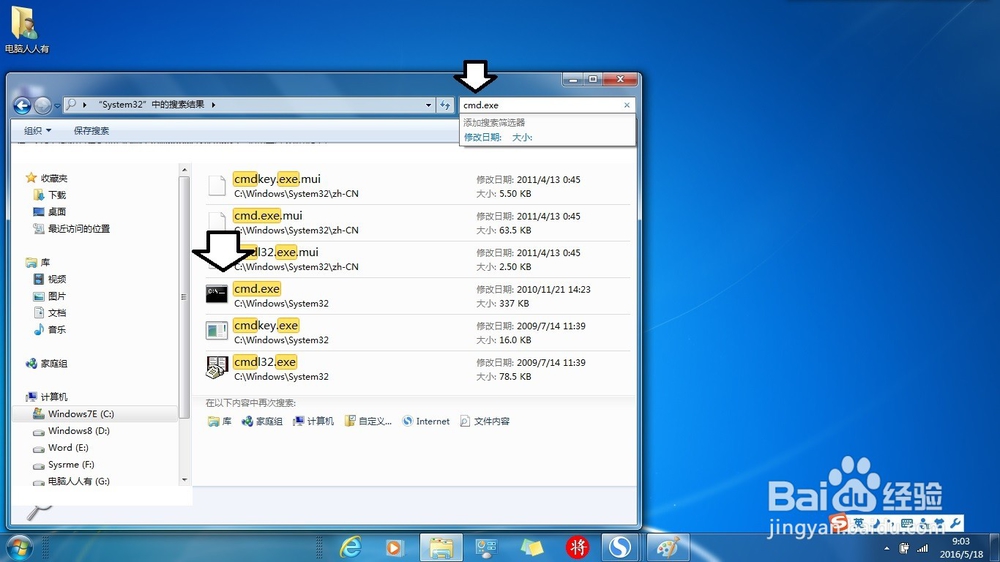The width and height of the screenshot is (1000, 562).
Task: Click navigation pane scrollbar up arrow
Action: point(184,170)
